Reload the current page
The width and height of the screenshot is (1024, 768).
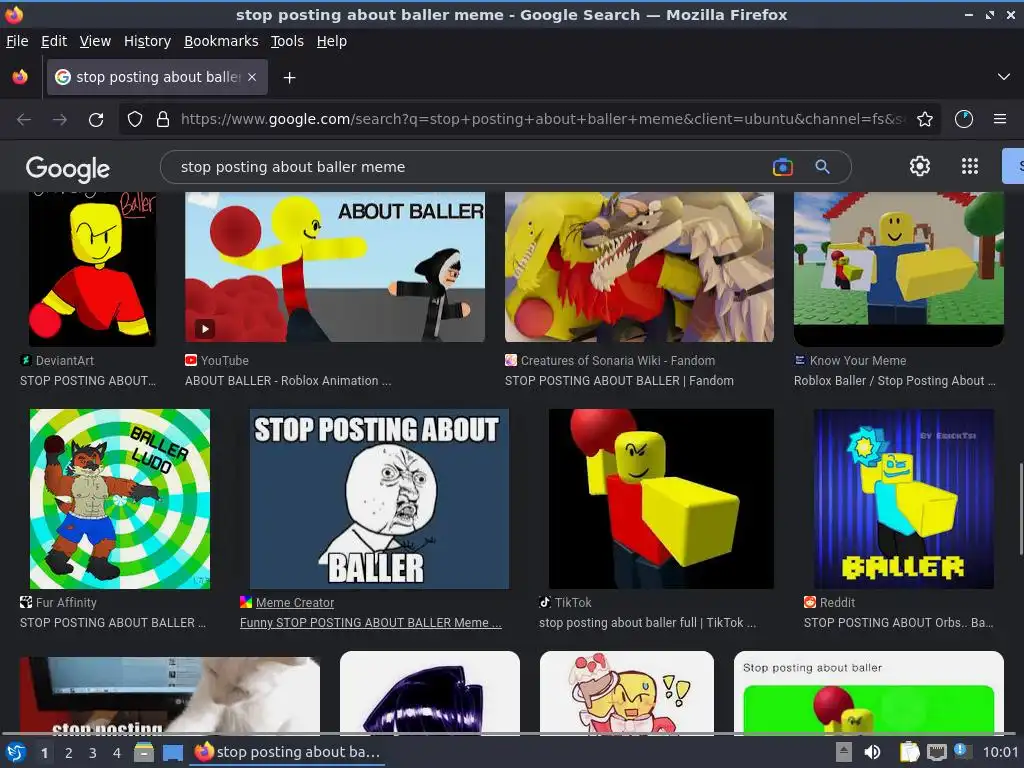tap(96, 120)
